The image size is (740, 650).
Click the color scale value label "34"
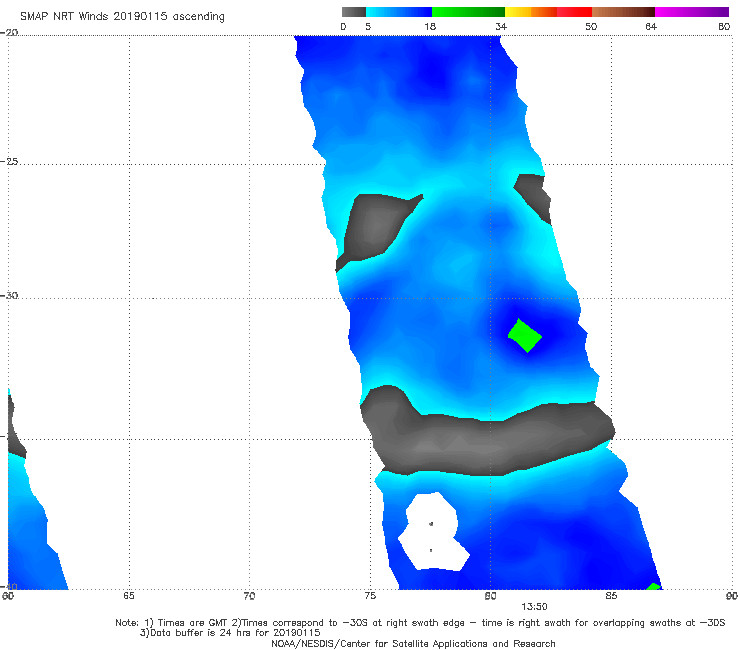[501, 27]
